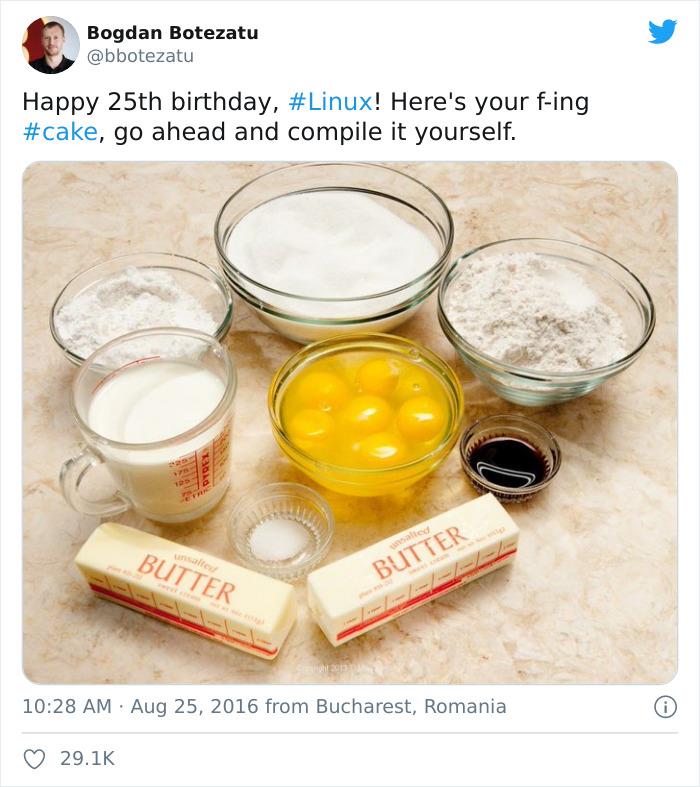The height and width of the screenshot is (787, 700).
Task: Click the large sugar bowl at top center
Action: click(x=333, y=248)
